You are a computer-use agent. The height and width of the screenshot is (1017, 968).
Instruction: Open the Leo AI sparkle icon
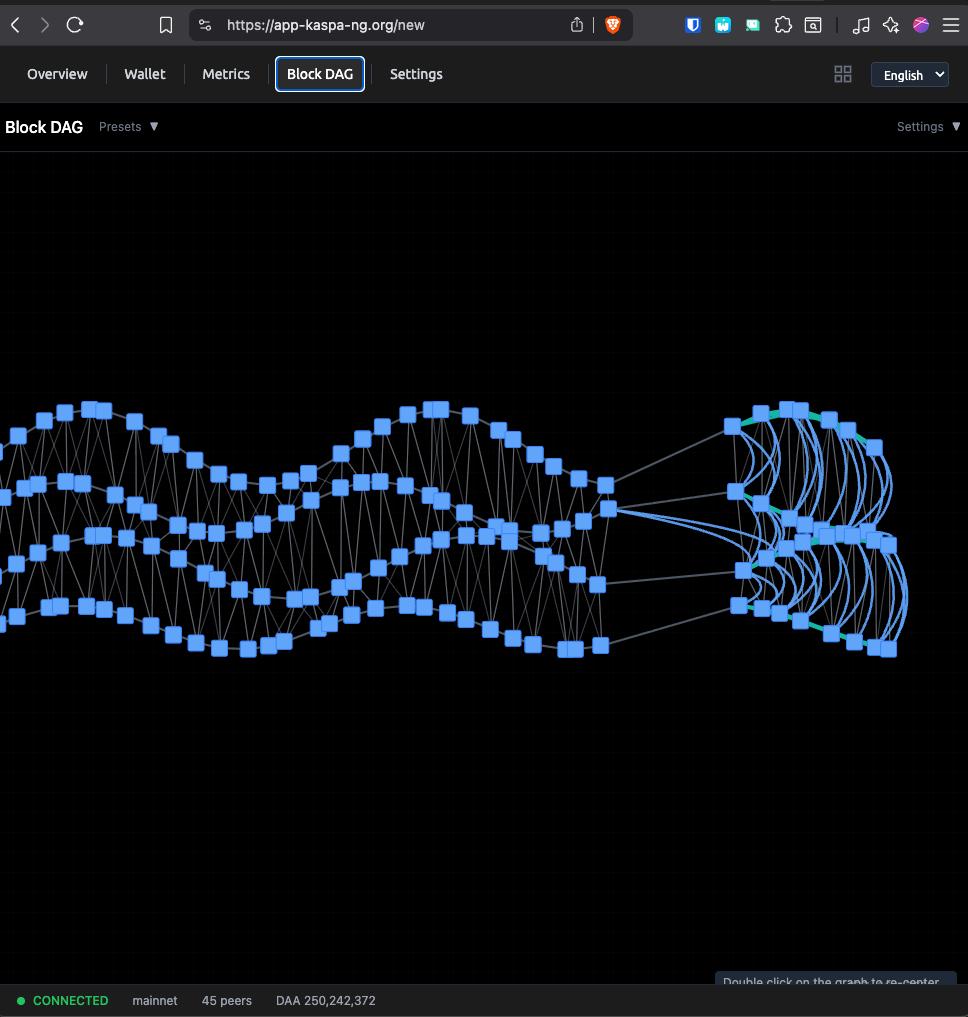pyautogui.click(x=890, y=25)
